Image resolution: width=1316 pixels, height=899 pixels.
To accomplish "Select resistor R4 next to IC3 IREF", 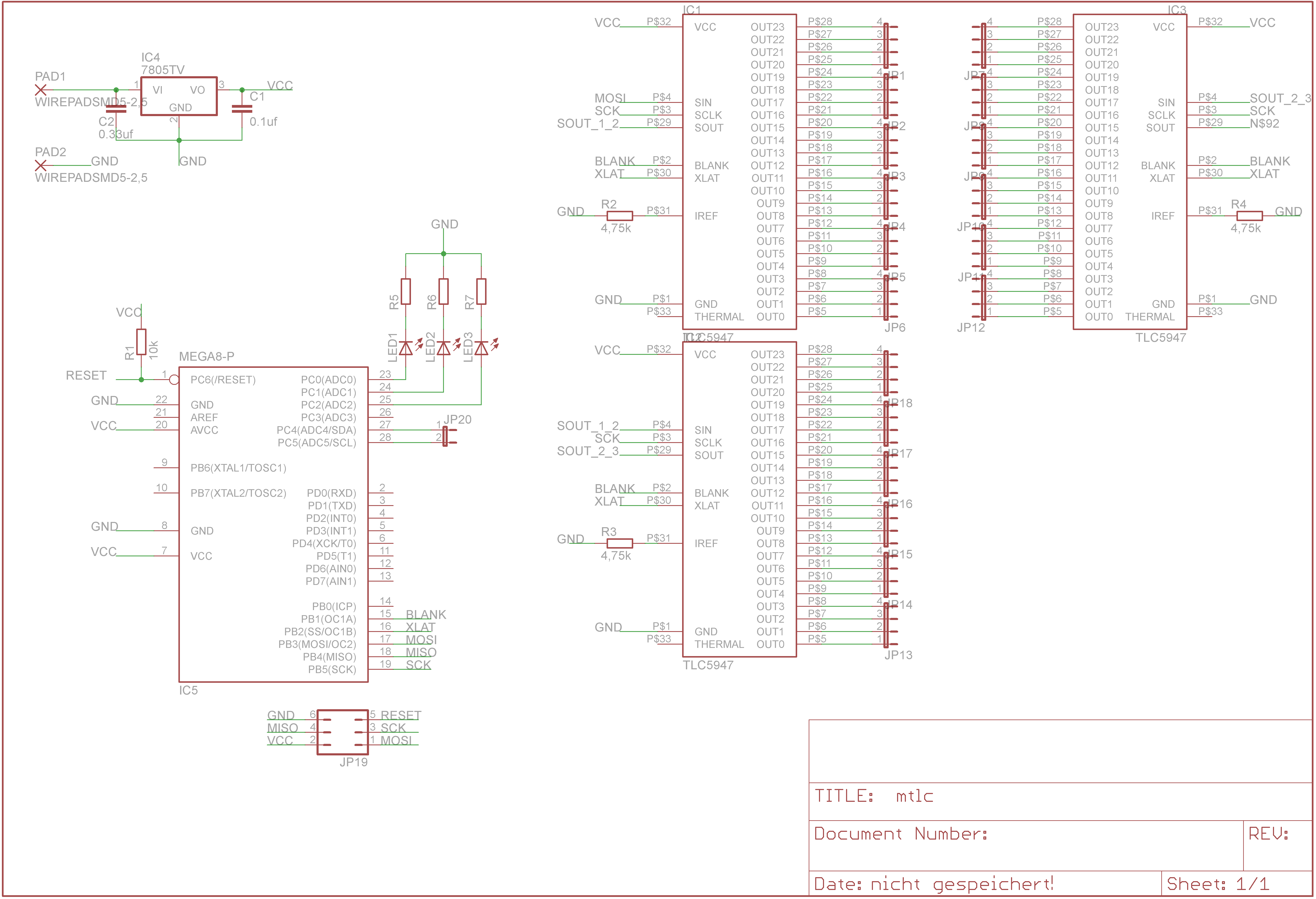I will [1249, 216].
